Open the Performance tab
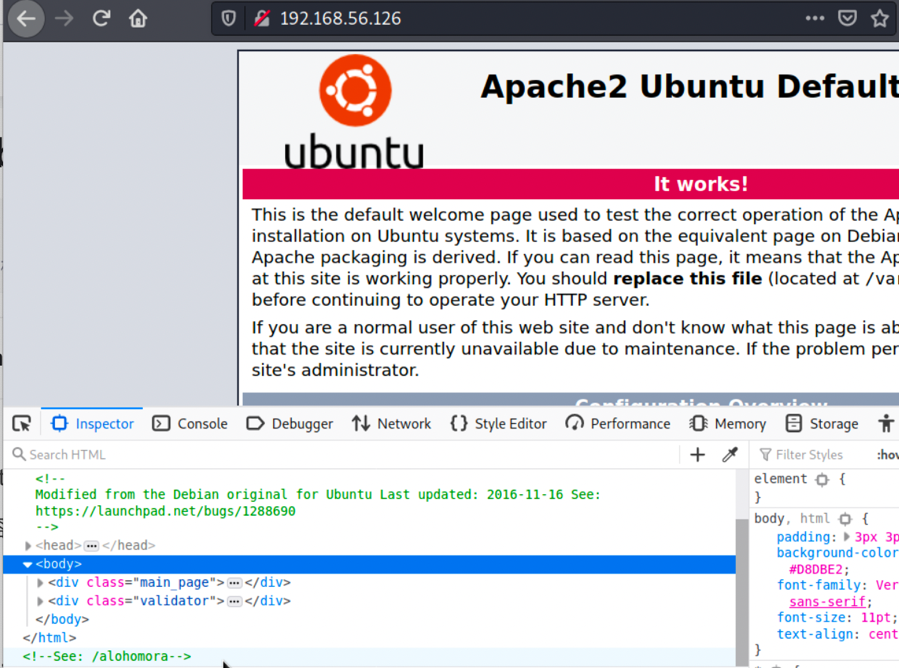 tap(617, 424)
